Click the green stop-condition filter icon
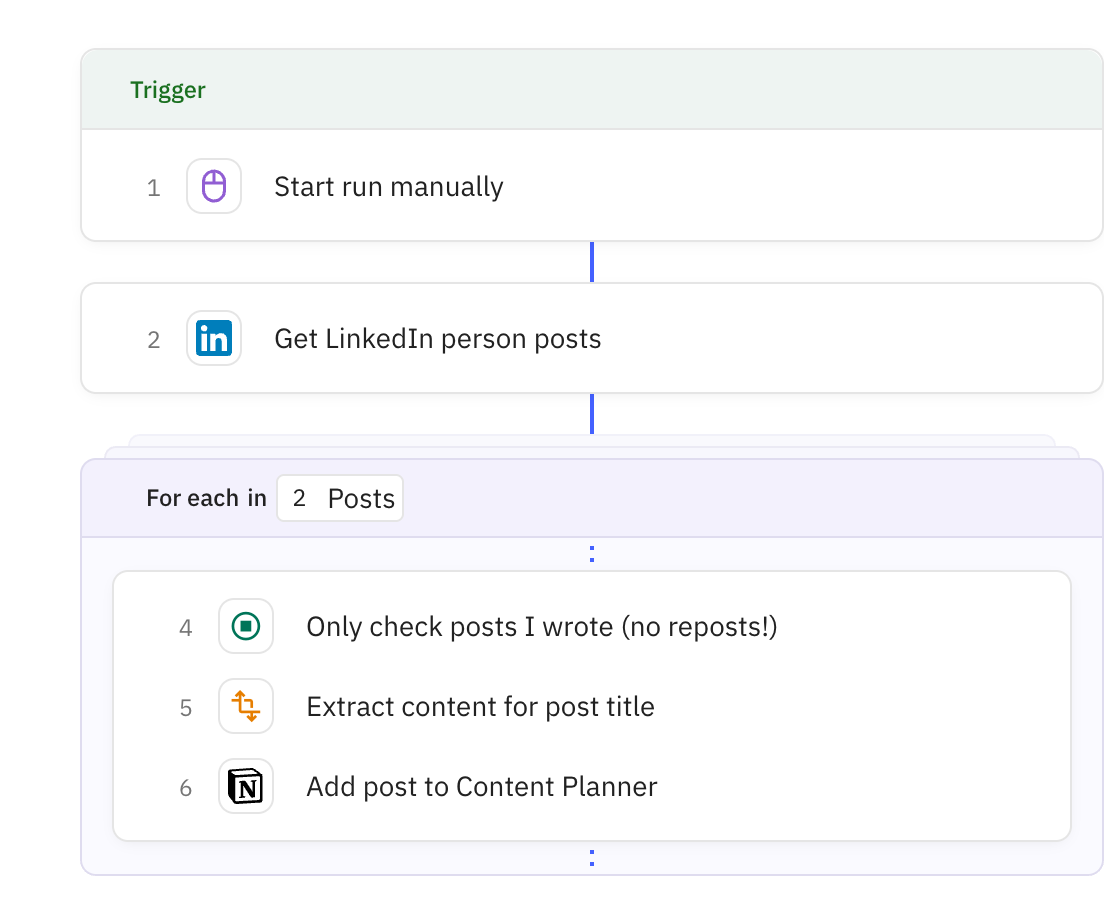This screenshot has width=1104, height=924. (x=246, y=626)
